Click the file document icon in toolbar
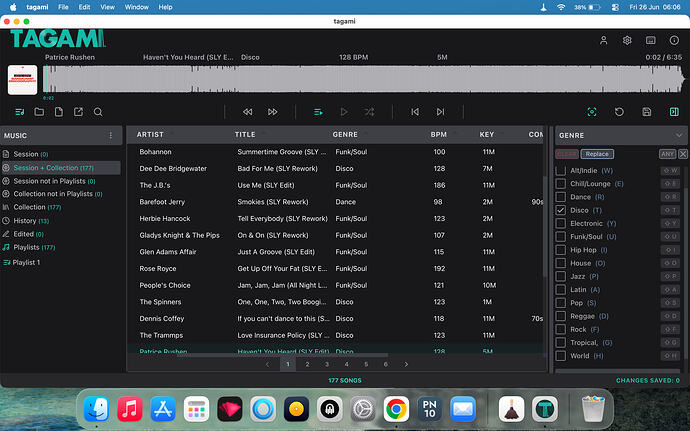690x431 pixels. point(59,112)
